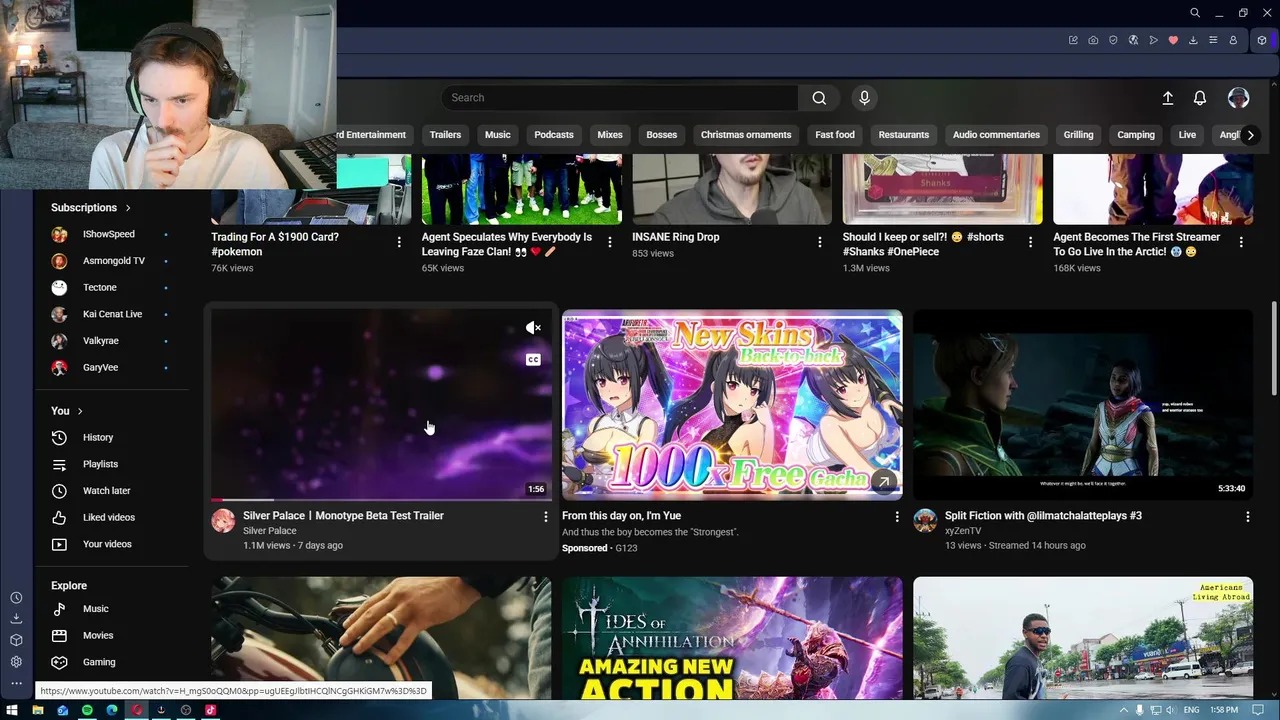
Task: Open the Silver Palace channel avatar
Action: point(223,521)
